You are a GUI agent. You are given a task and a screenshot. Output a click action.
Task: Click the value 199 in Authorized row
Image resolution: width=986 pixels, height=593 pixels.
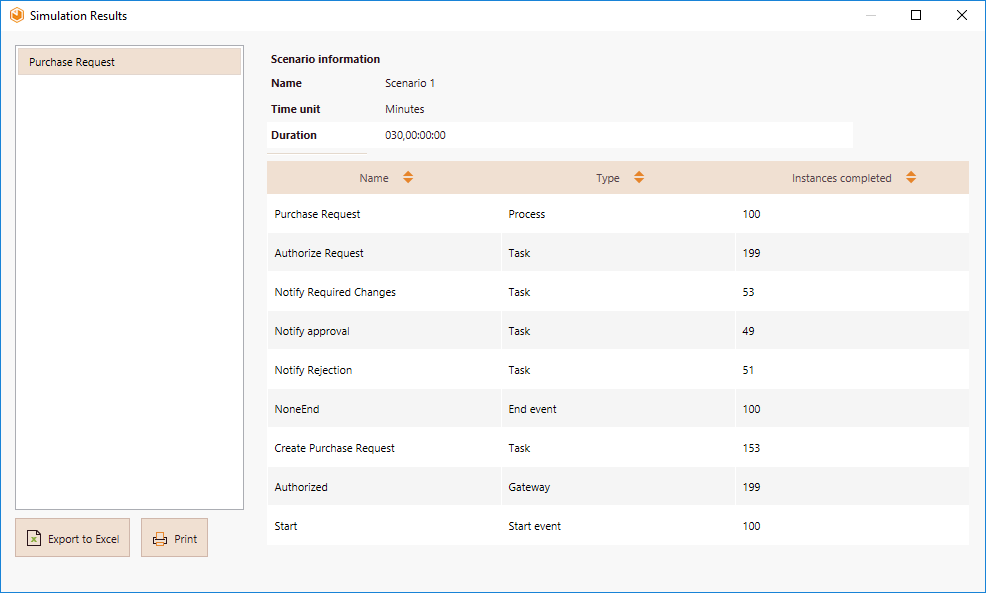(x=751, y=487)
